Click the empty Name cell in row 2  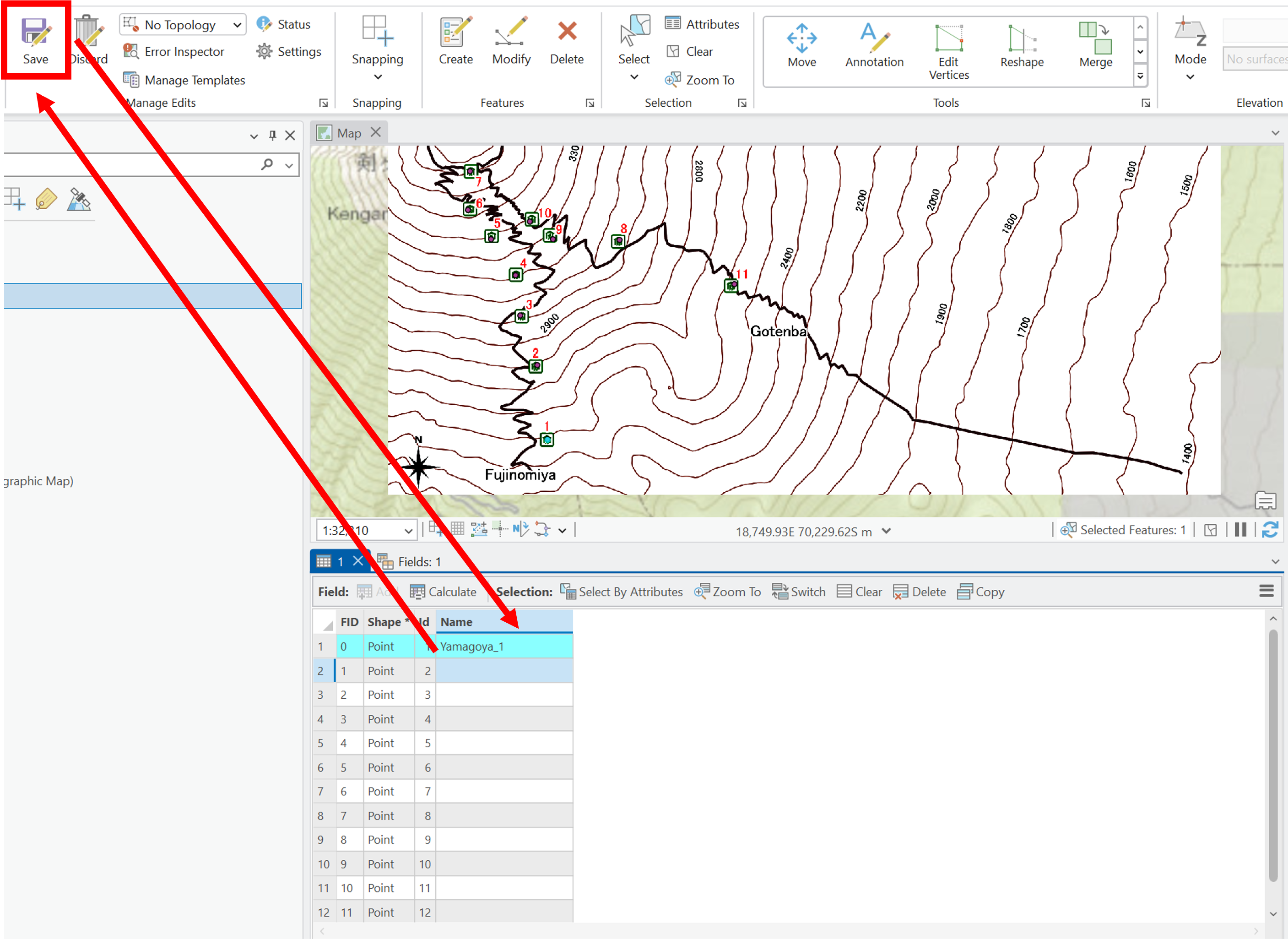coord(504,671)
